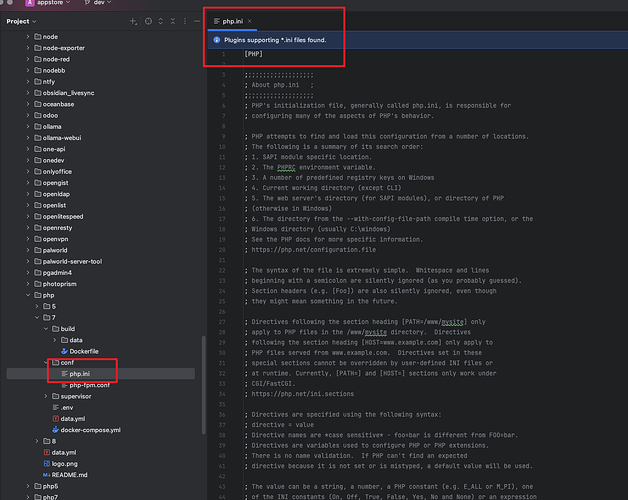Viewport: 628px width, 500px height.
Task: Select the photoprism folder
Action: (x=55, y=284)
